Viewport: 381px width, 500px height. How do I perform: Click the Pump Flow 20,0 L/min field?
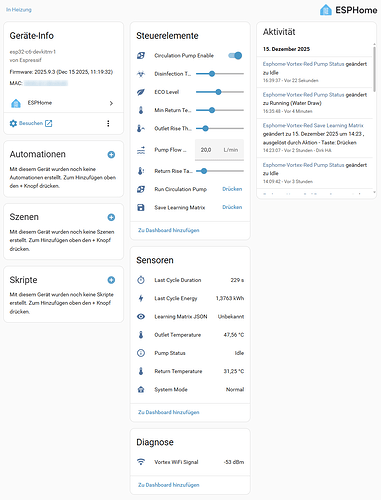click(219, 150)
